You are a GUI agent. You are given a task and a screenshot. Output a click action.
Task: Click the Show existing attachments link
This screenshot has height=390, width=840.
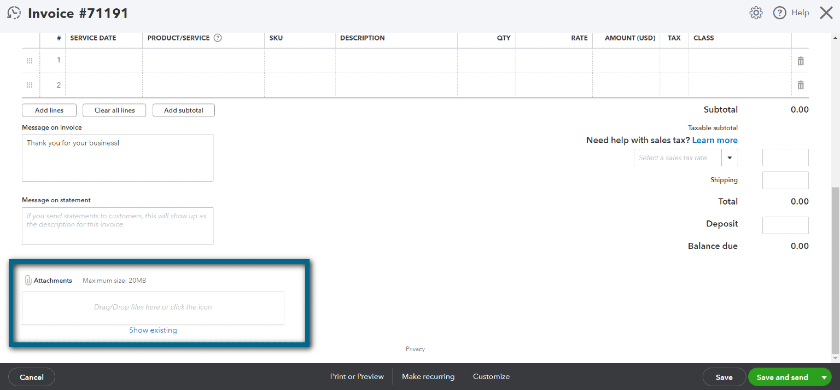pyautogui.click(x=153, y=331)
